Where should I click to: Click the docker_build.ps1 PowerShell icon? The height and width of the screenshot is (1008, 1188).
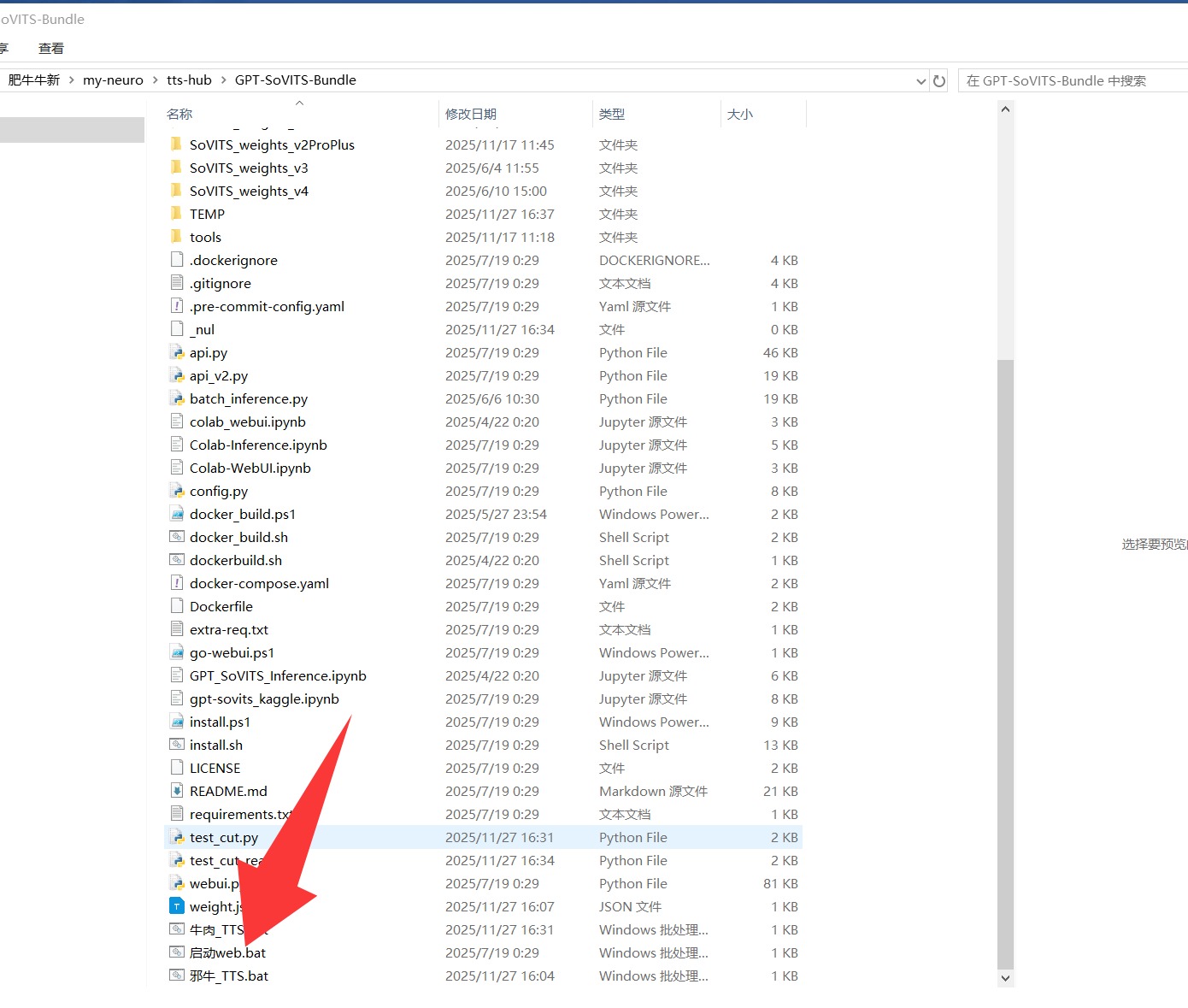pyautogui.click(x=177, y=515)
